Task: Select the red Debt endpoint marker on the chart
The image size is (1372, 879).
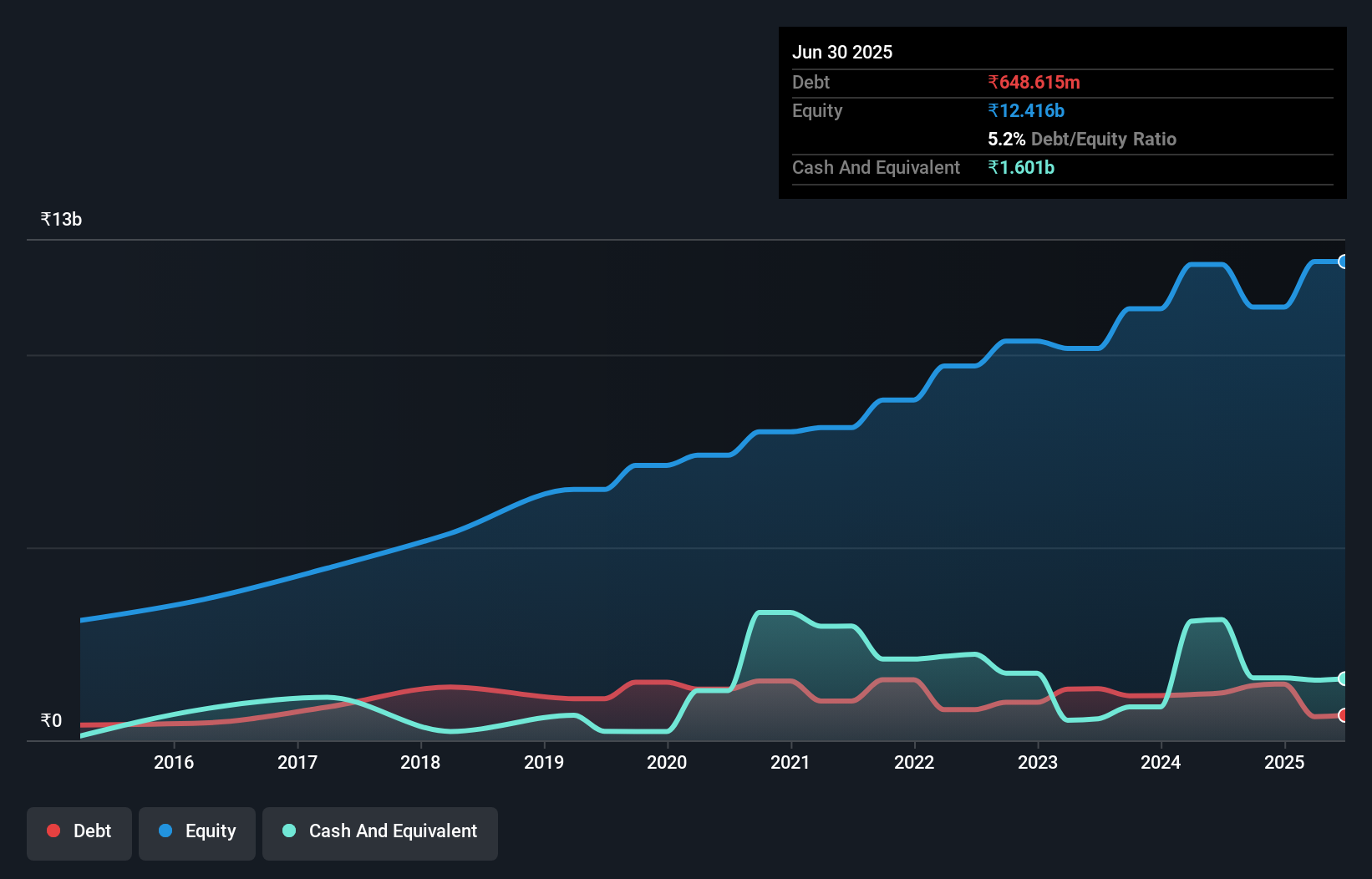Action: (x=1343, y=715)
